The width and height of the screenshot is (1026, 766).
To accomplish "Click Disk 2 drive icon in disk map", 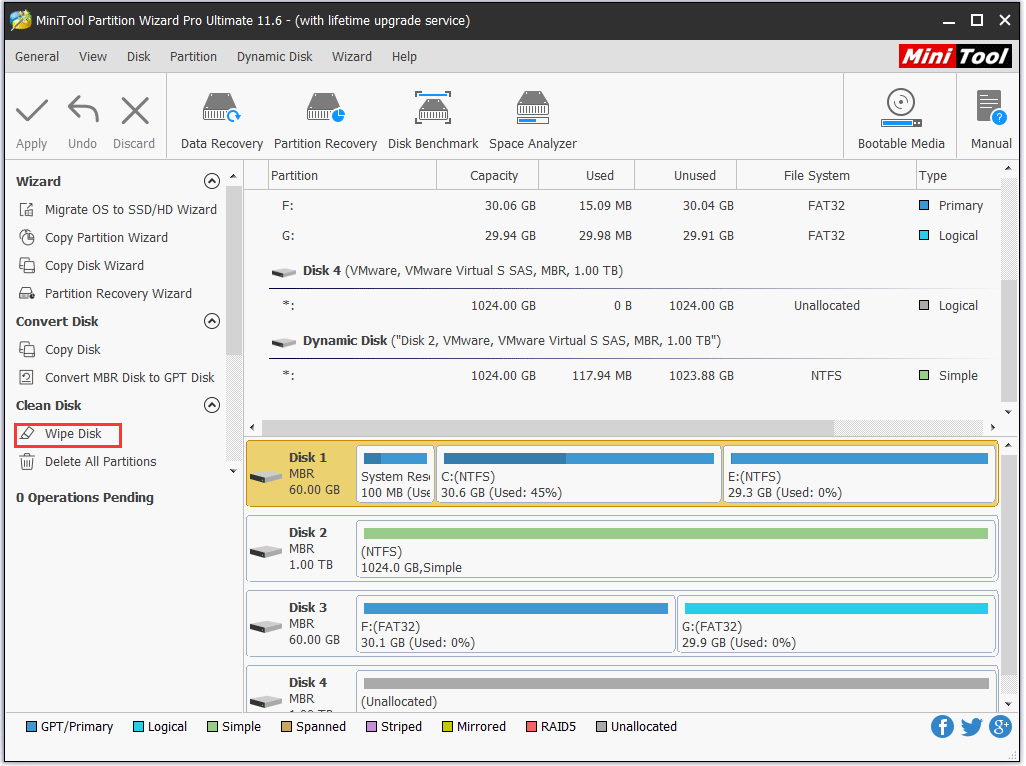I will [x=266, y=551].
